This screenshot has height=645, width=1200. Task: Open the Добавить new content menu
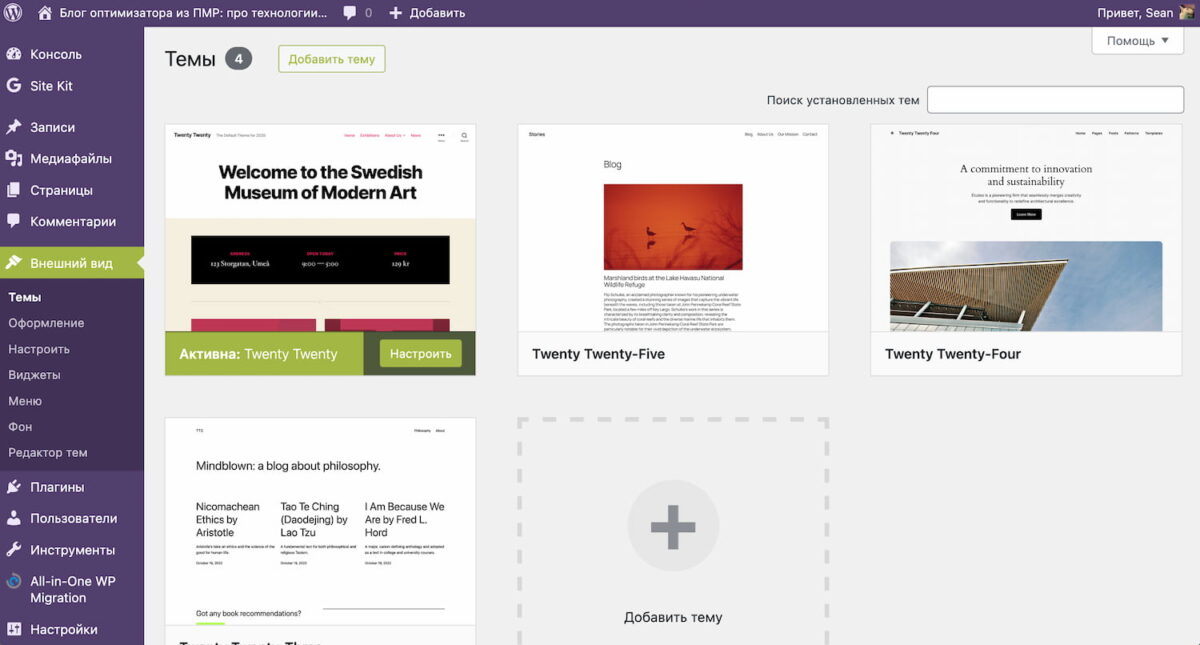[426, 13]
